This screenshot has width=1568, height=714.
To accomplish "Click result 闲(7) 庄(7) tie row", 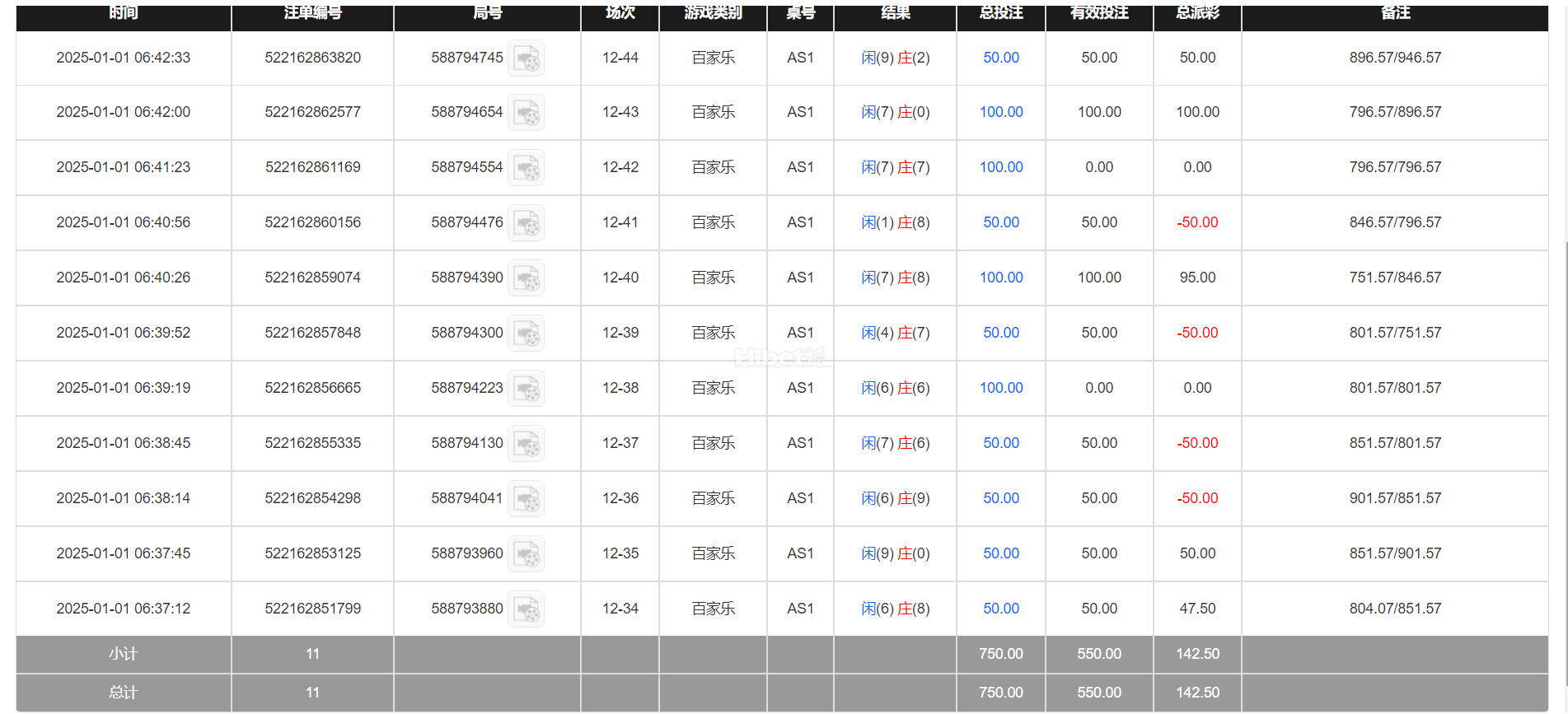I will [x=896, y=167].
